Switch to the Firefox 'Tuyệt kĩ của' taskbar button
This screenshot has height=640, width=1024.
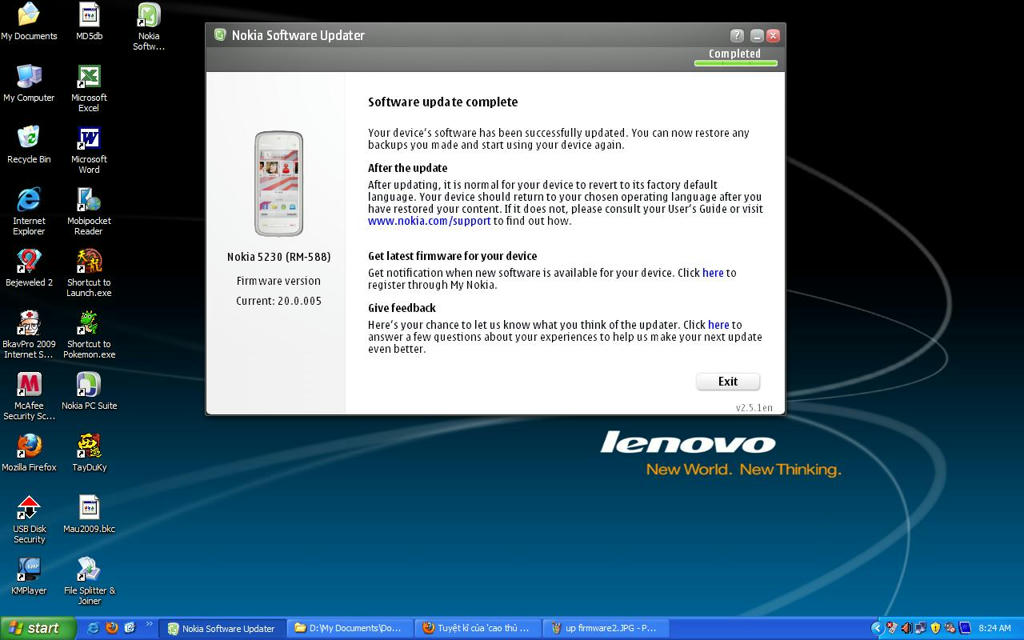click(x=477, y=628)
